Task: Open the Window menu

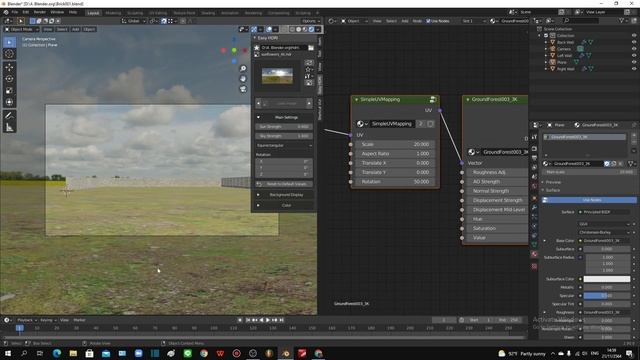Action: (57, 12)
